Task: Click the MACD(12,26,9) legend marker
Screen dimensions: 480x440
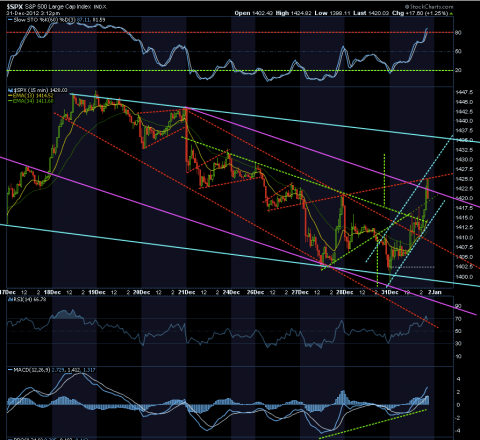Action: tap(10, 370)
